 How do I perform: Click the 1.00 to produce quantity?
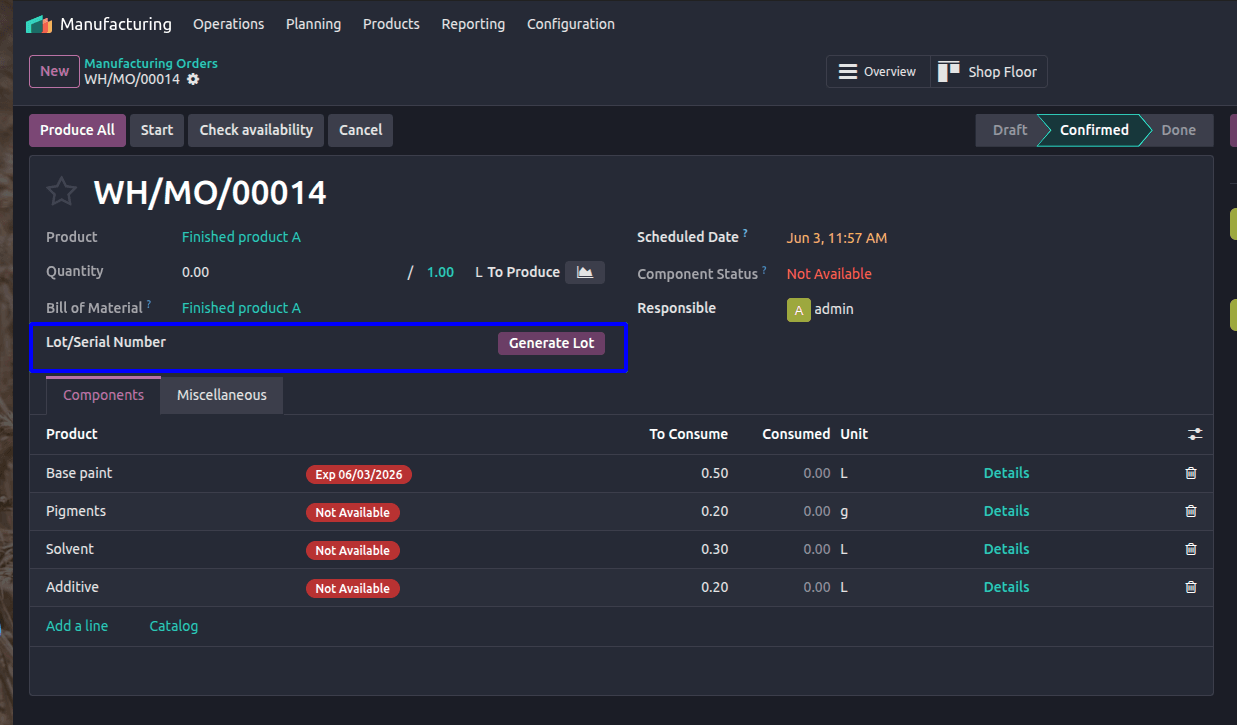pyautogui.click(x=440, y=272)
